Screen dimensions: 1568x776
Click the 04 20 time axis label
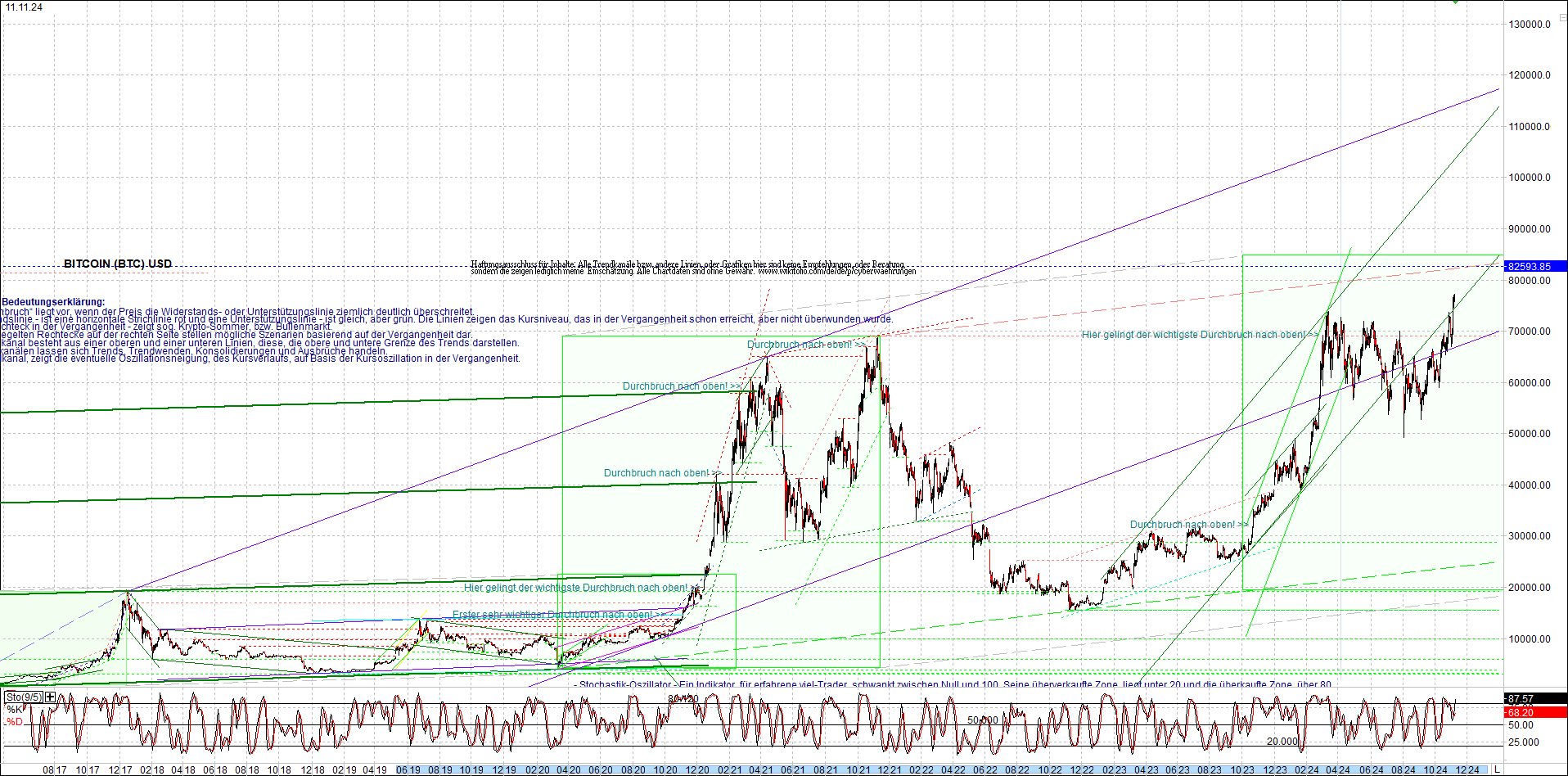[569, 770]
